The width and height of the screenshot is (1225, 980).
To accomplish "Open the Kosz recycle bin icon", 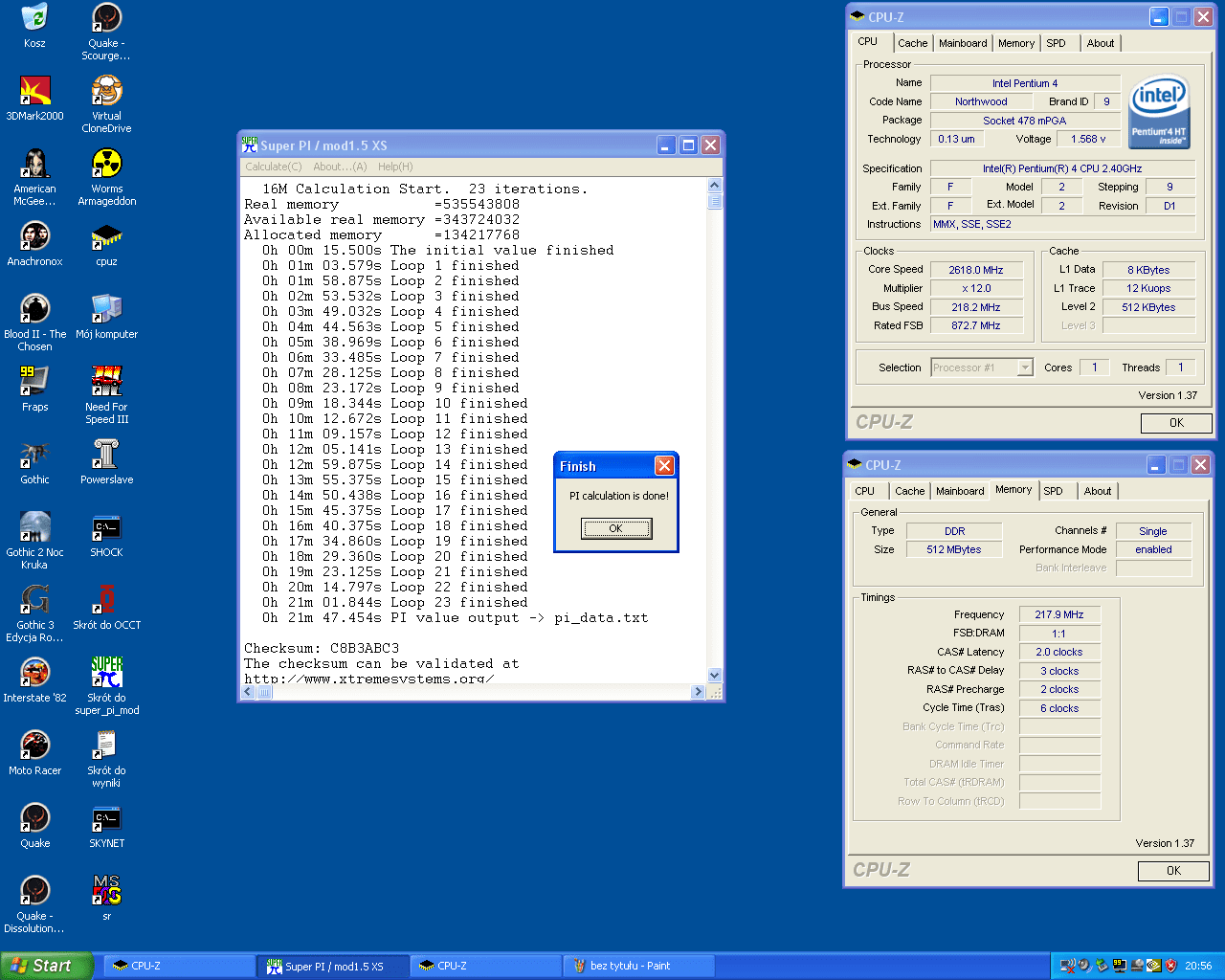I will pyautogui.click(x=34, y=26).
